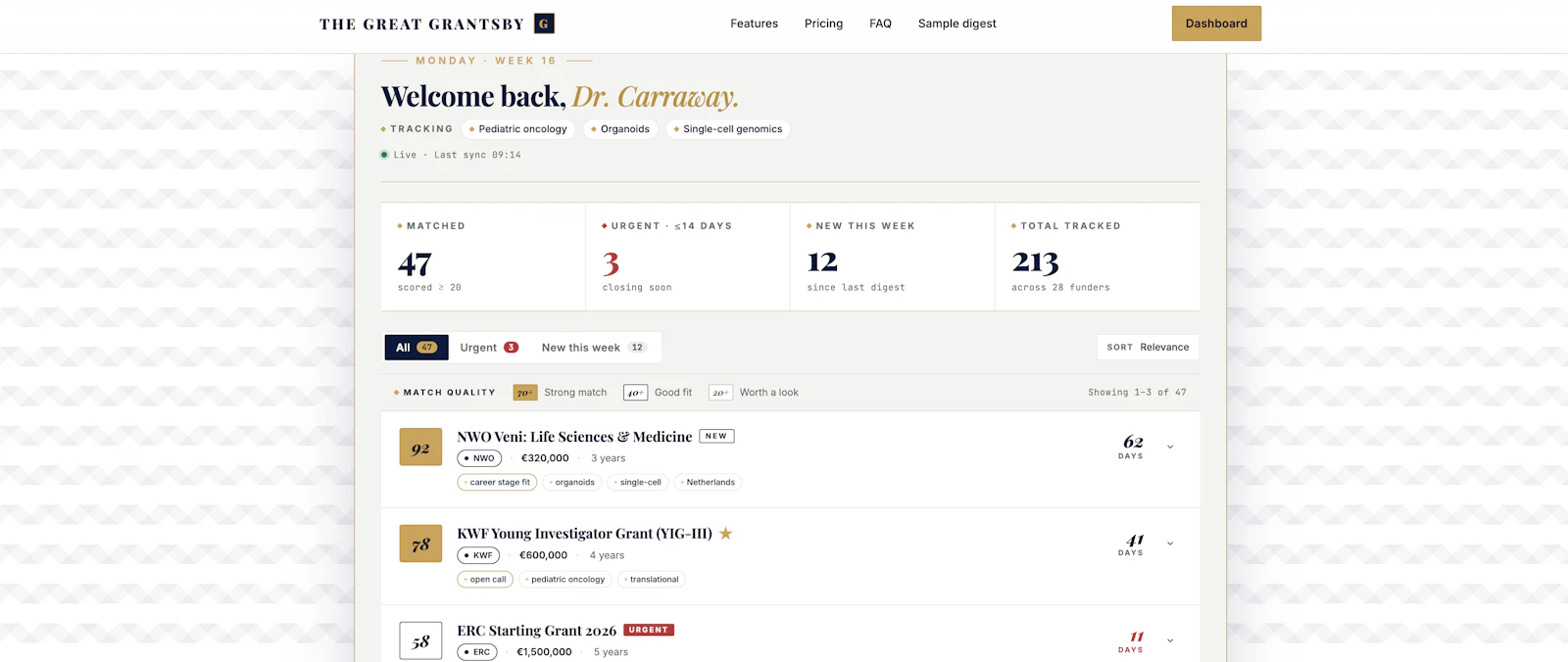Click the star icon on KWF Young Investigator Grant
This screenshot has height=662, width=1568.
coord(726,534)
